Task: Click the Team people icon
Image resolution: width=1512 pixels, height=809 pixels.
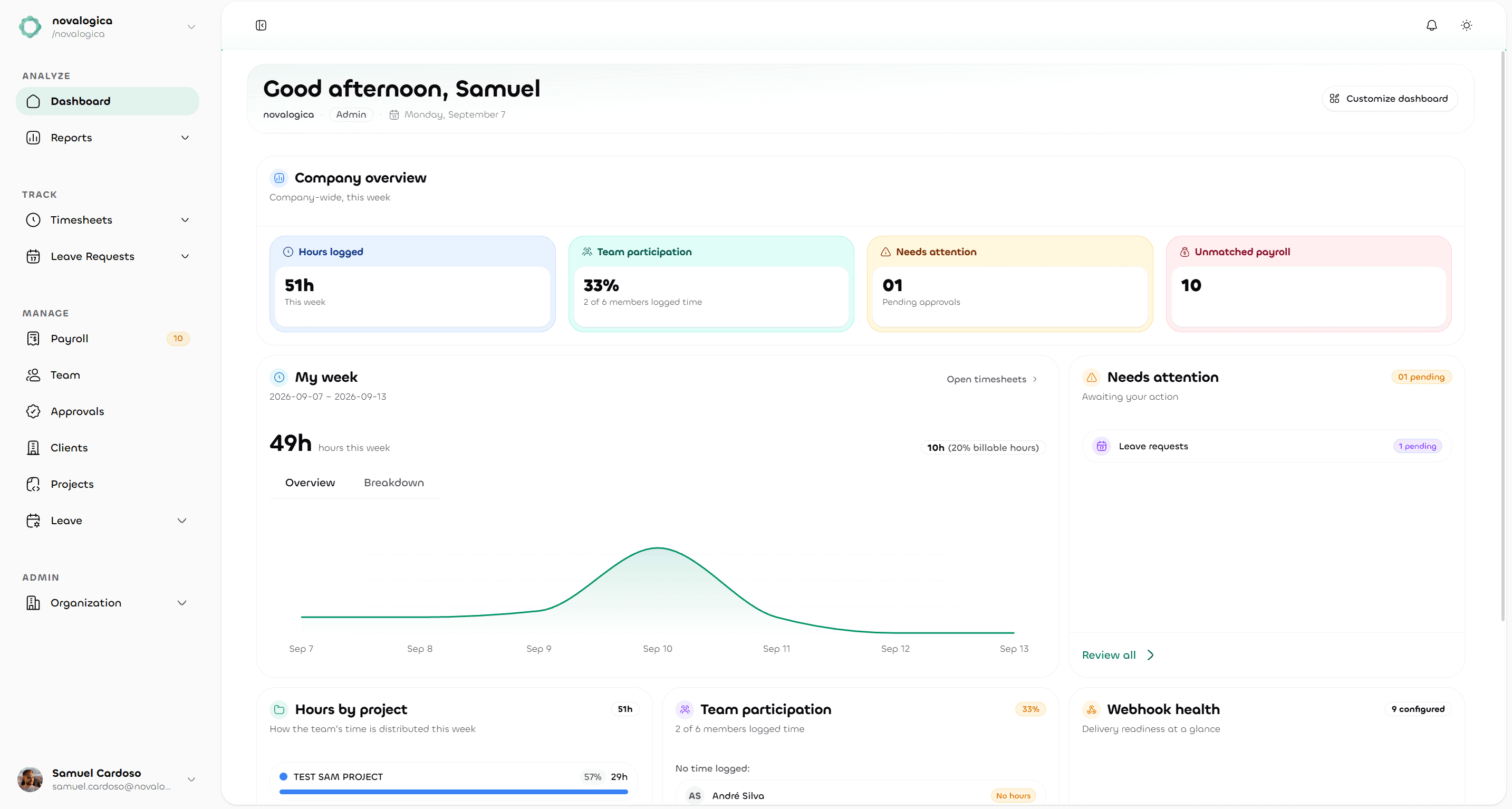Action: pyautogui.click(x=33, y=374)
